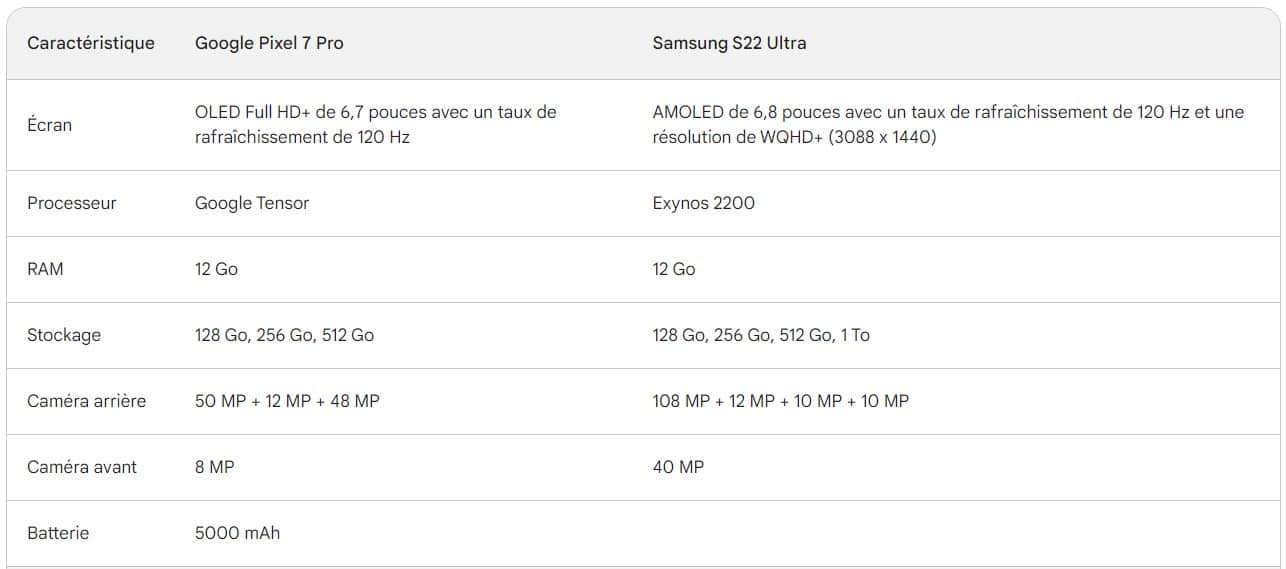Click the Caméra arrière row label
1286x569 pixels.
(x=87, y=401)
